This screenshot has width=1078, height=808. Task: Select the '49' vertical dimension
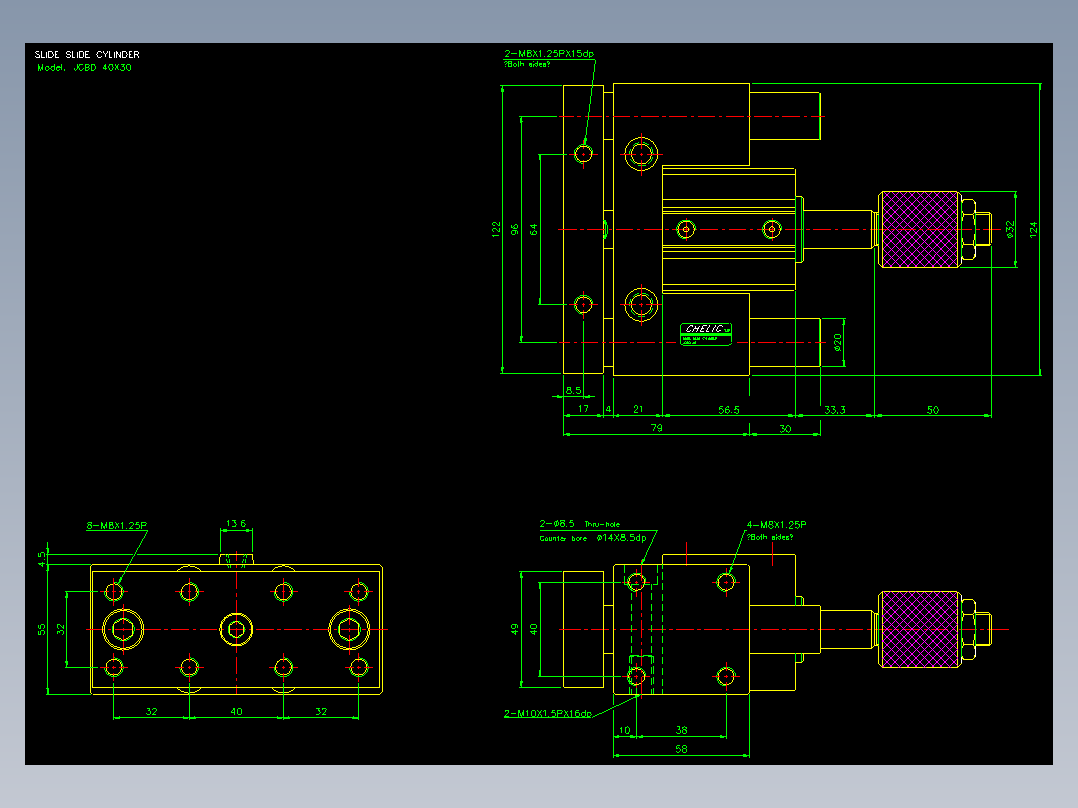pos(515,629)
